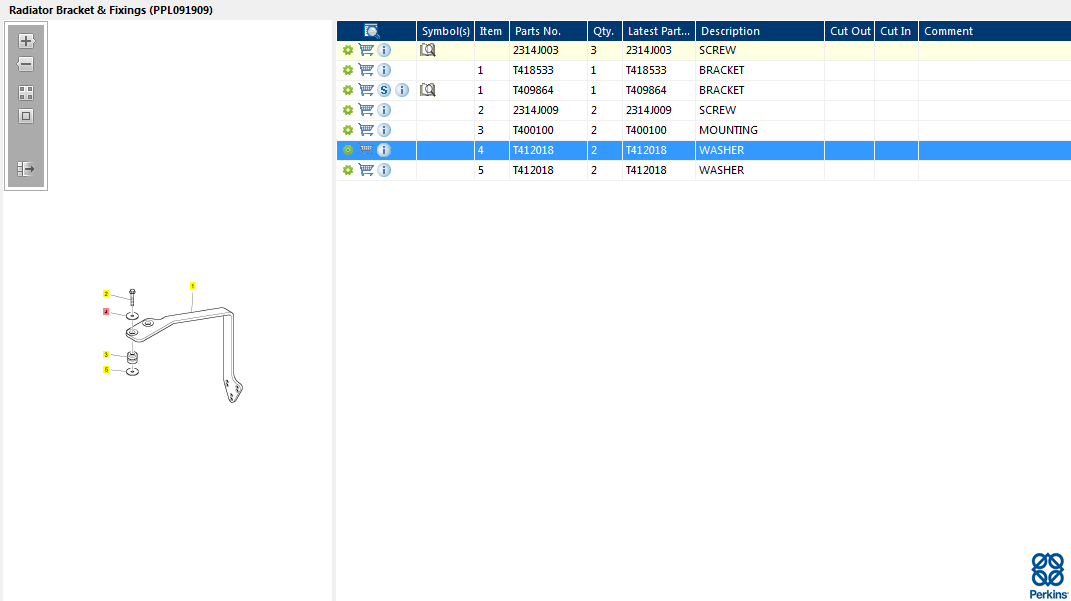The height and width of the screenshot is (601, 1071).
Task: Sort by the Description column header
Action: (760, 31)
